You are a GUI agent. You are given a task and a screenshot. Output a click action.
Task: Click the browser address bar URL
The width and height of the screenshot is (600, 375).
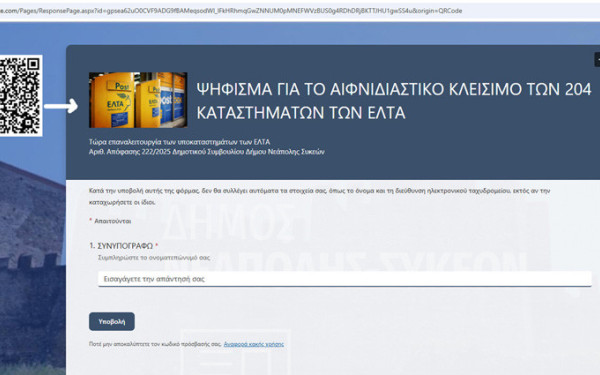click(231, 11)
